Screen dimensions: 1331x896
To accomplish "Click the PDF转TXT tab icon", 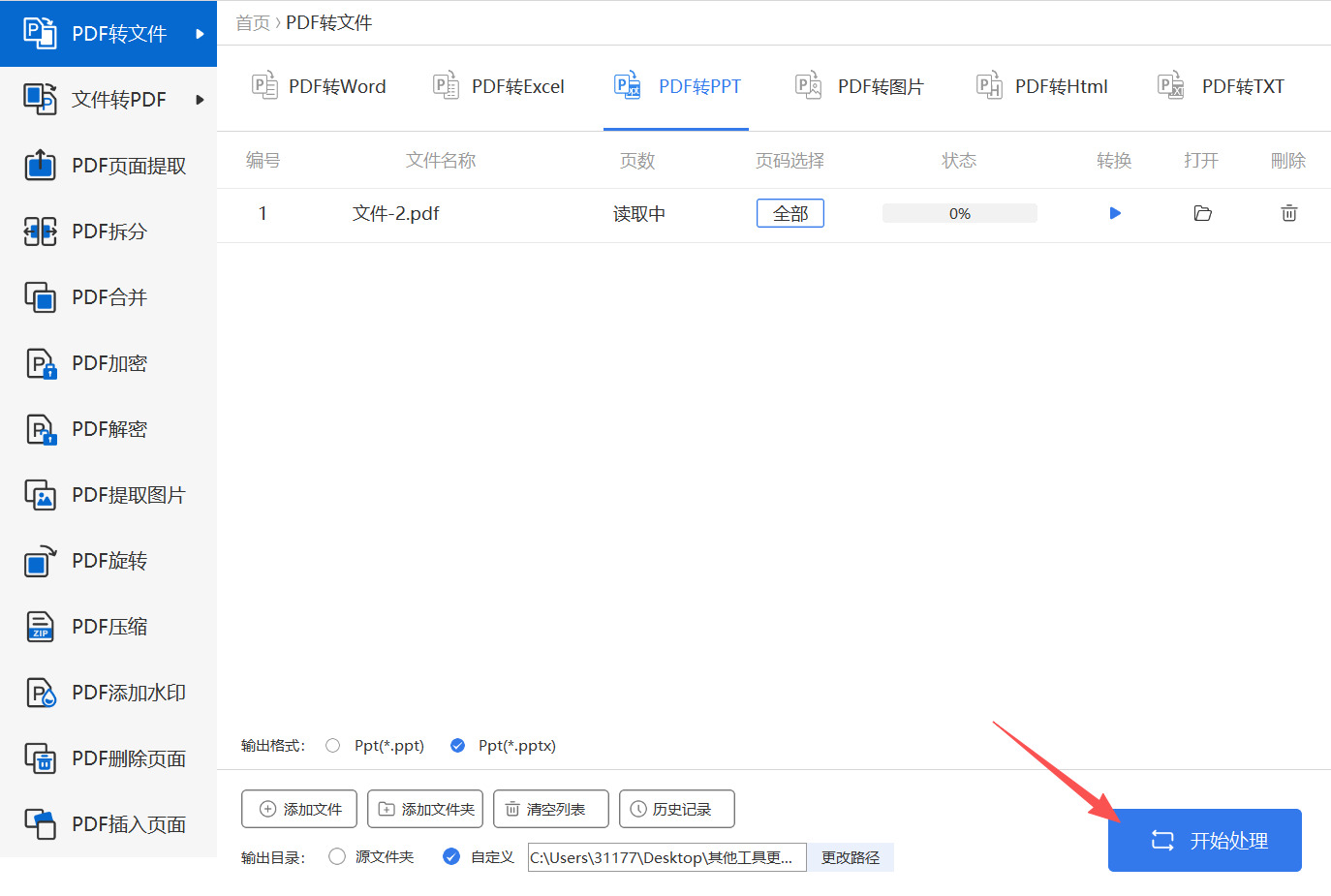I will point(1171,86).
